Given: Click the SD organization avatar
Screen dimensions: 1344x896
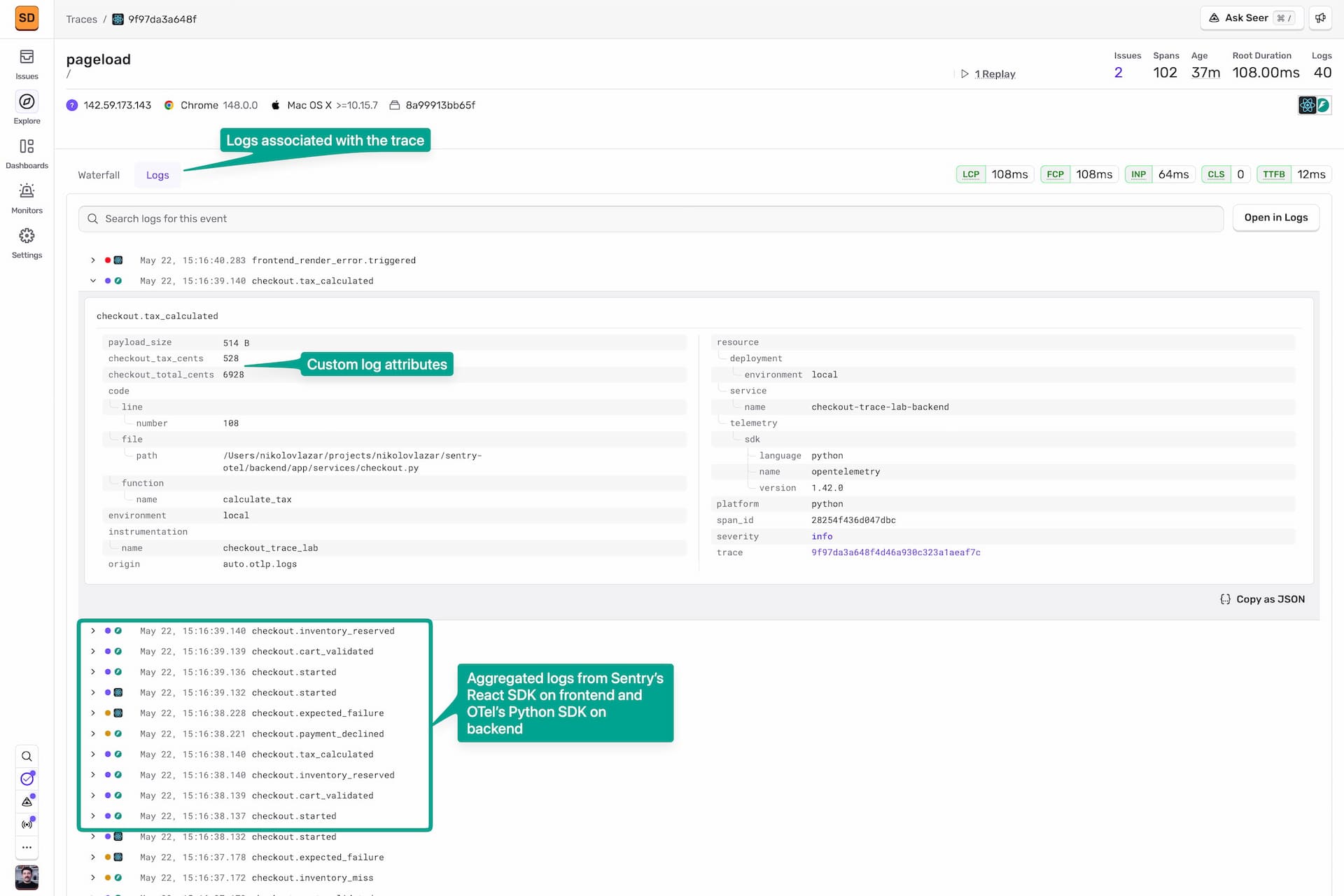Looking at the screenshot, I should coord(27,18).
